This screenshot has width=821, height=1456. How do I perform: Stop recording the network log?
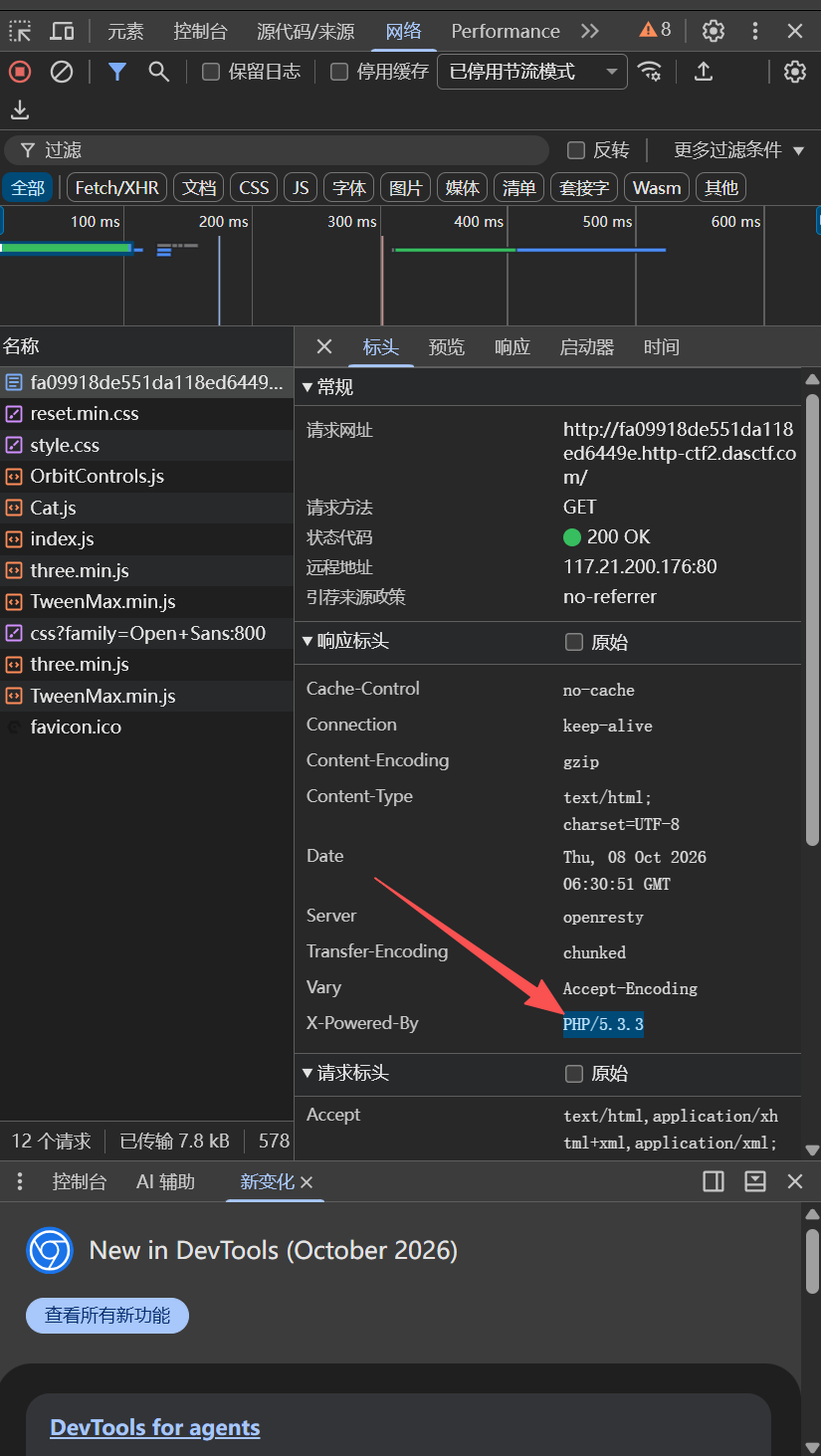[20, 72]
